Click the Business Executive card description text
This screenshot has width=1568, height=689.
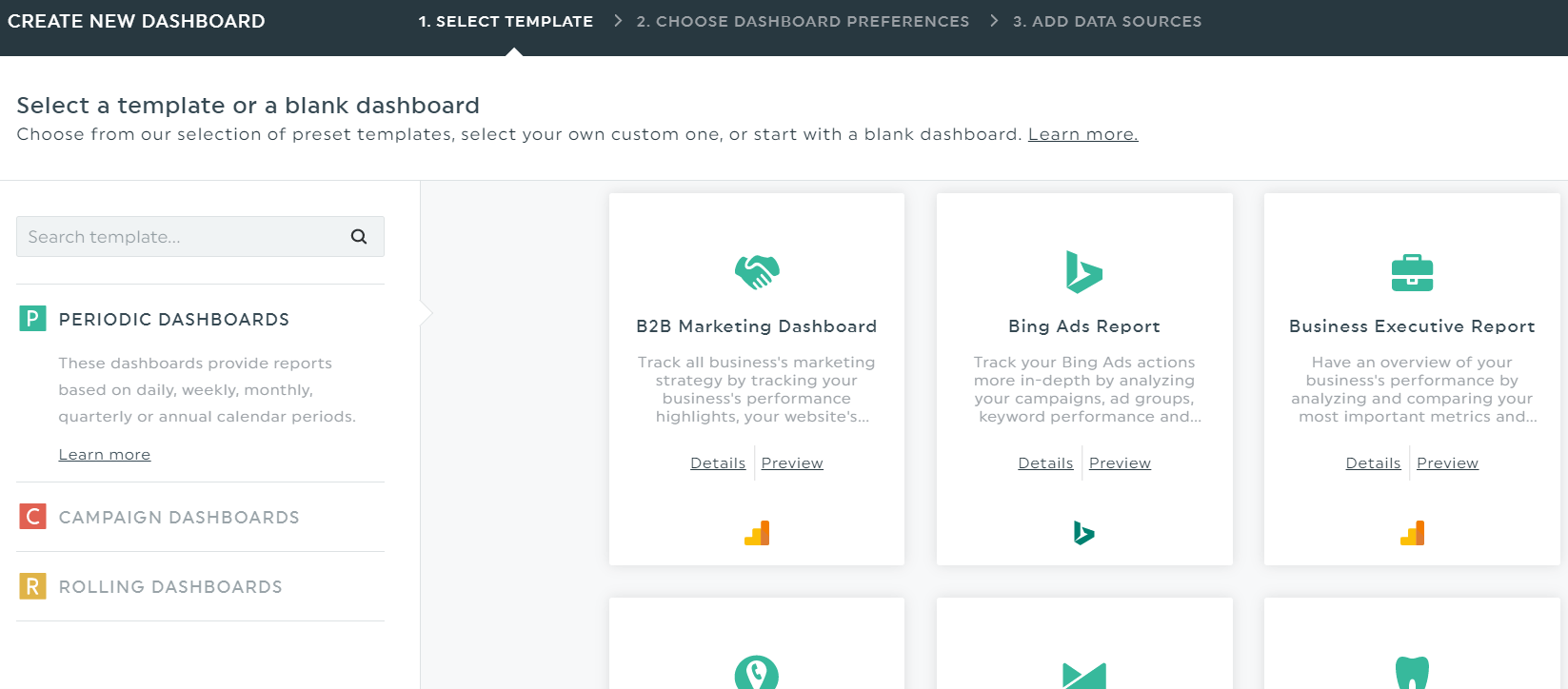click(x=1412, y=389)
